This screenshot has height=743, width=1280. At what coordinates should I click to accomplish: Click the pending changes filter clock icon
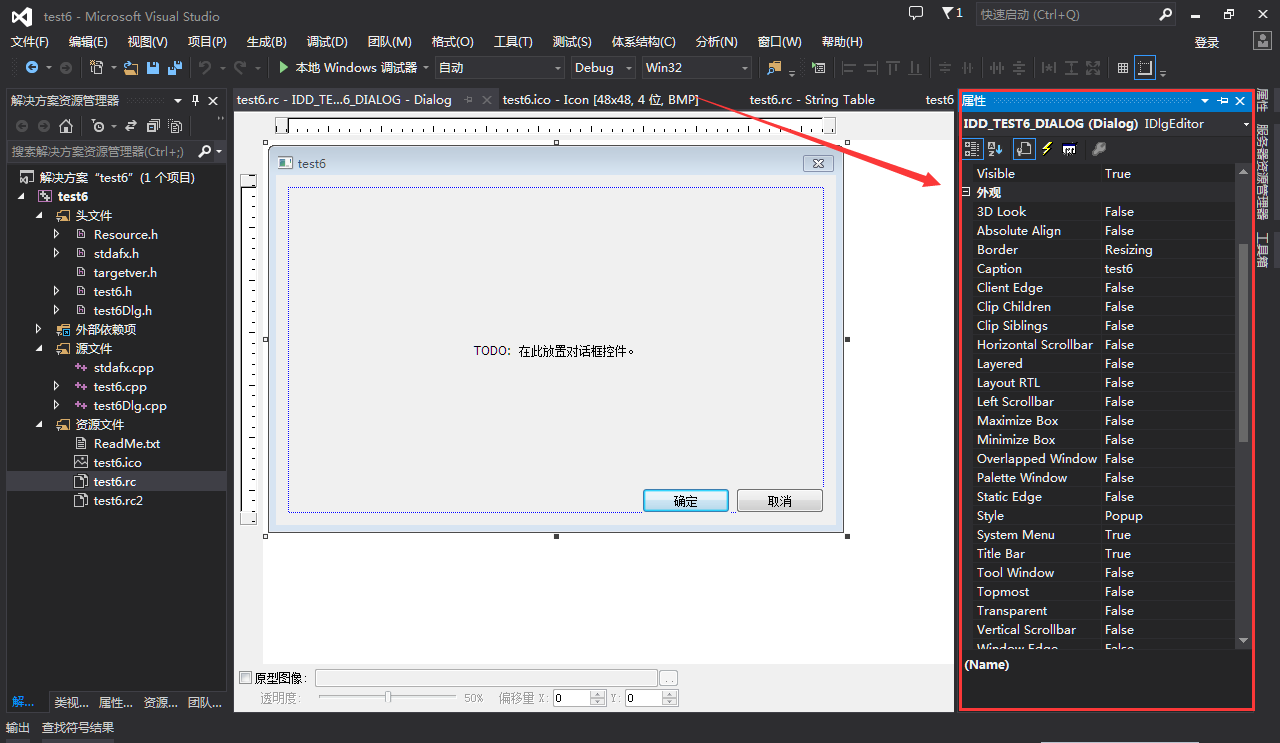97,126
